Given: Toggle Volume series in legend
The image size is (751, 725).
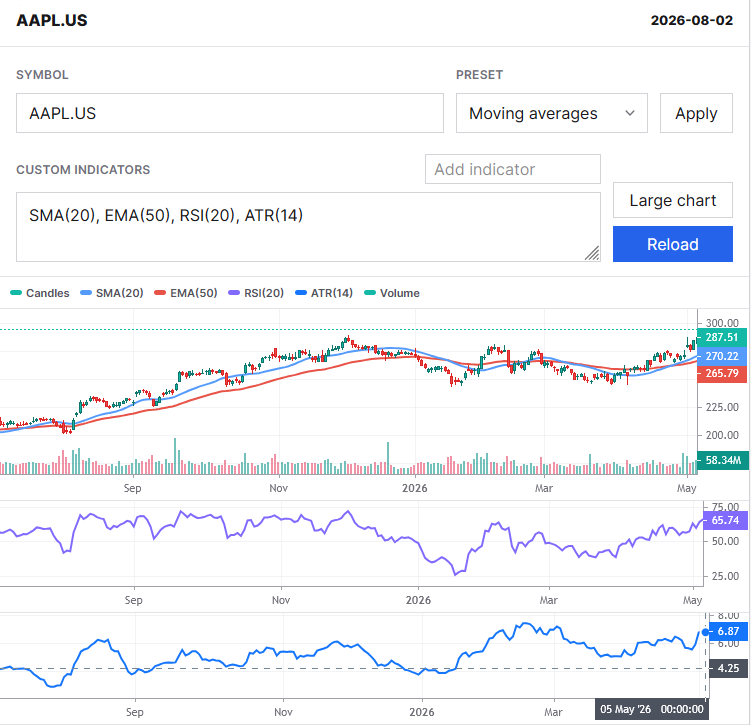Looking at the screenshot, I should (x=392, y=293).
